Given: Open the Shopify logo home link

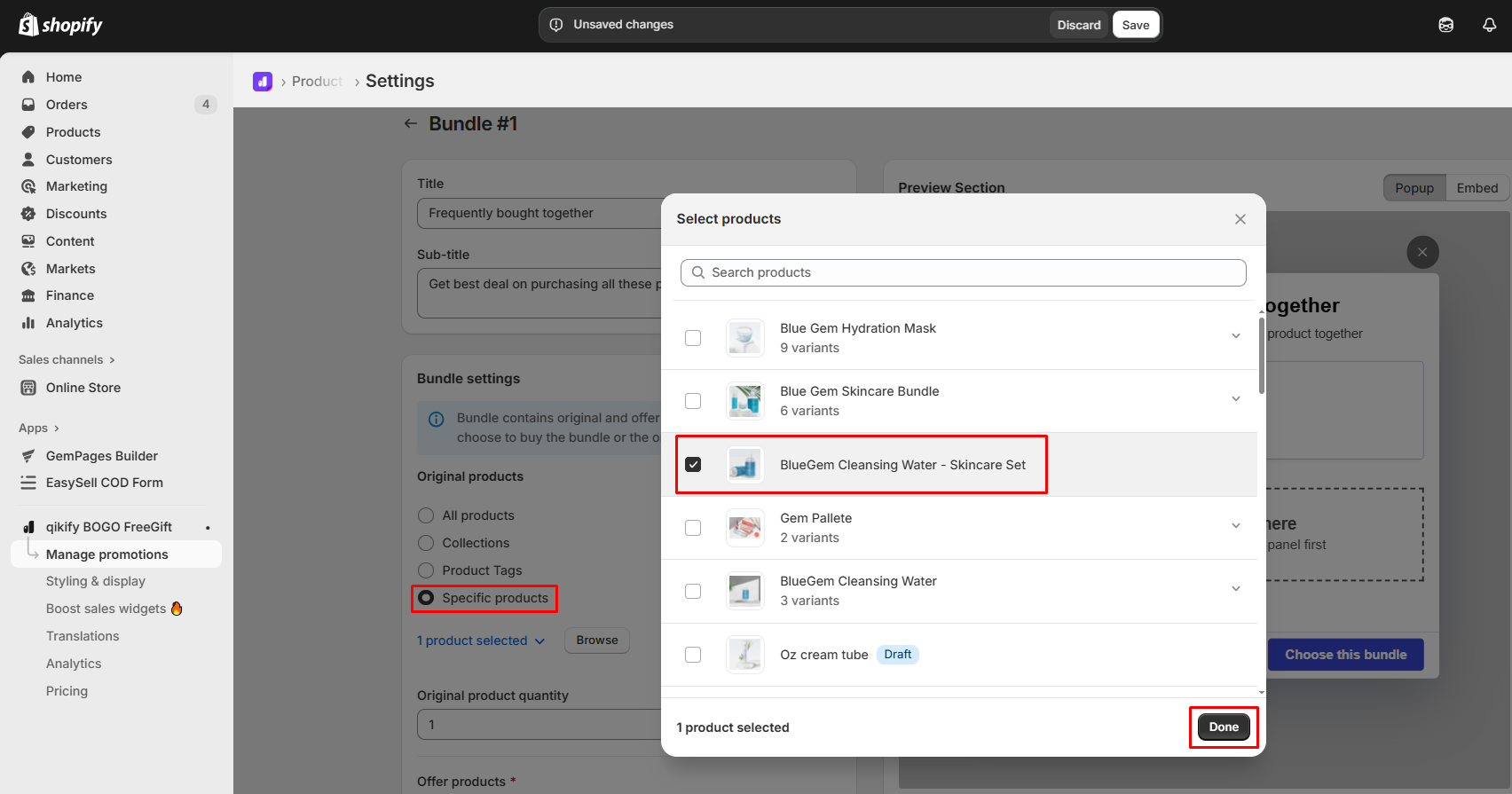Looking at the screenshot, I should [x=60, y=25].
